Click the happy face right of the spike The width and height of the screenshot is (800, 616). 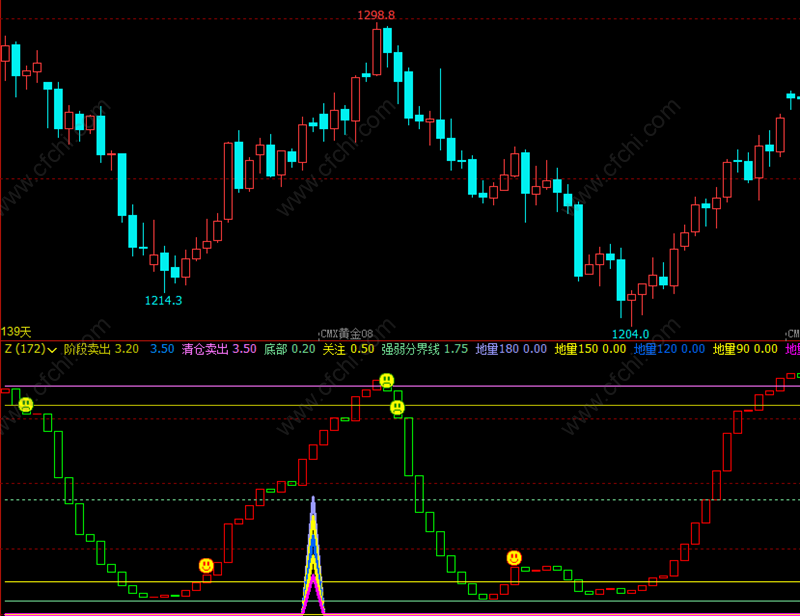(x=514, y=558)
